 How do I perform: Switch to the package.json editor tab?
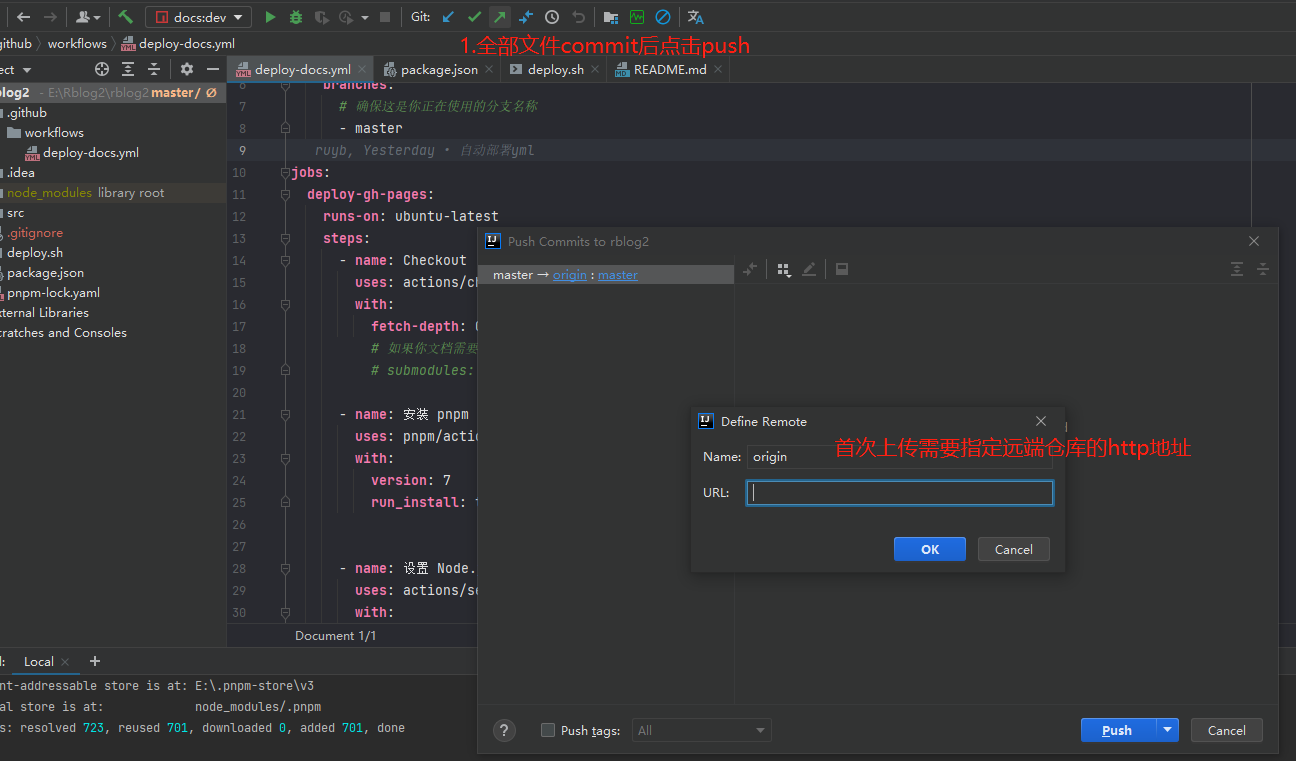(x=438, y=70)
